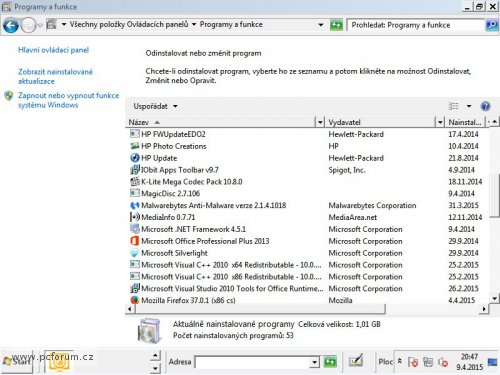Click the horizontal scrollbar left arrow

tap(130, 309)
